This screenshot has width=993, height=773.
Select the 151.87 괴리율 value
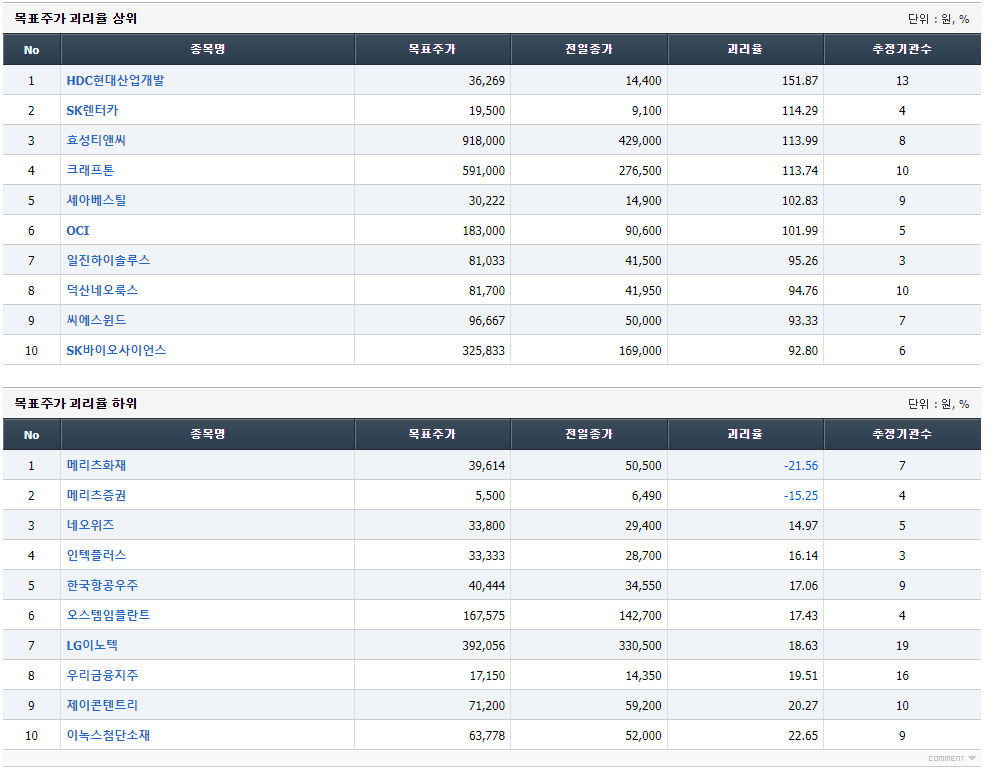click(800, 81)
